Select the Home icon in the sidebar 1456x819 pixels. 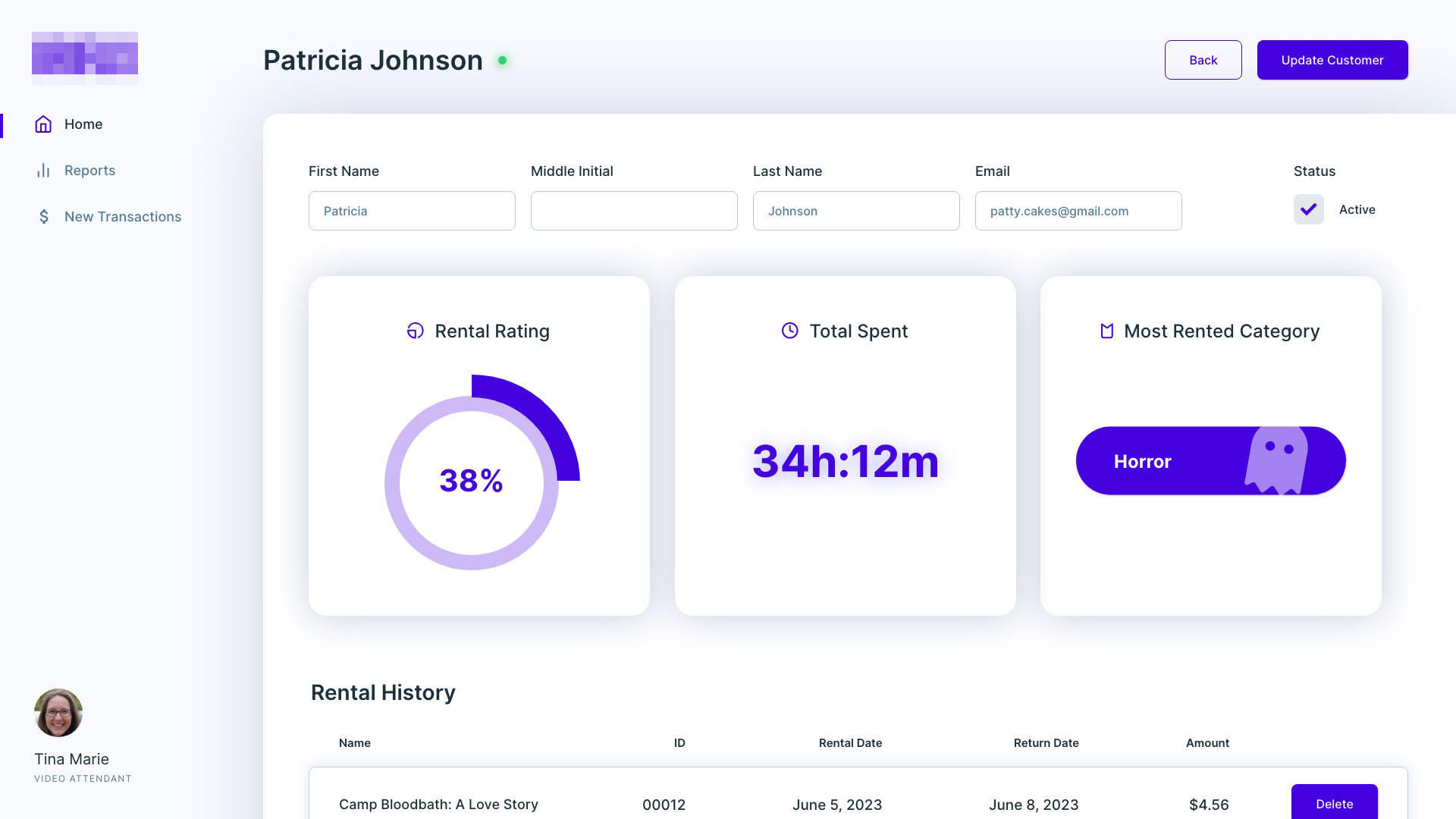[43, 124]
